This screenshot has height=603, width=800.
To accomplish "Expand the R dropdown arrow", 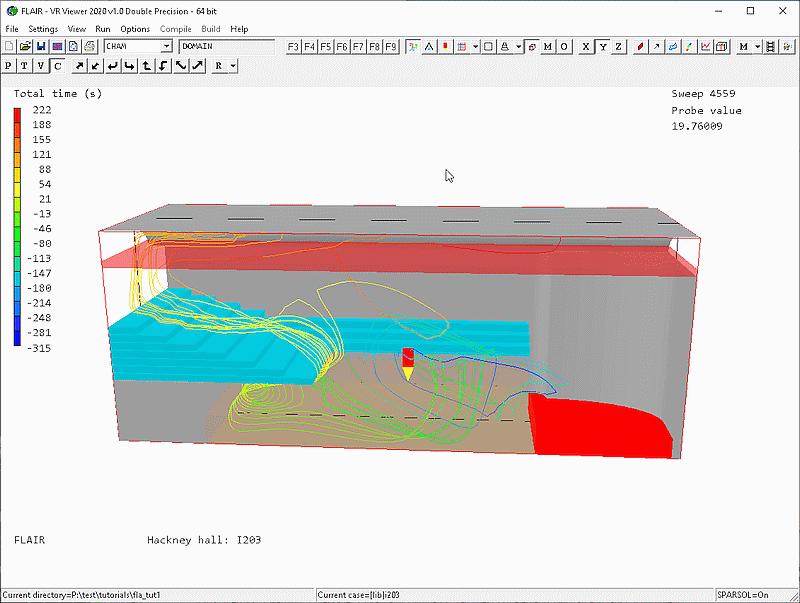I will pyautogui.click(x=232, y=66).
